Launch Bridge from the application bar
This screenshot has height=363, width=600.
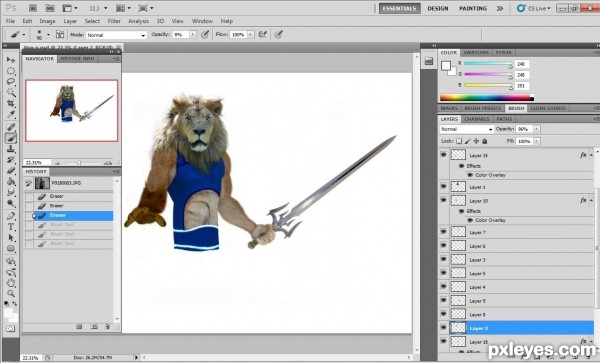[33, 8]
